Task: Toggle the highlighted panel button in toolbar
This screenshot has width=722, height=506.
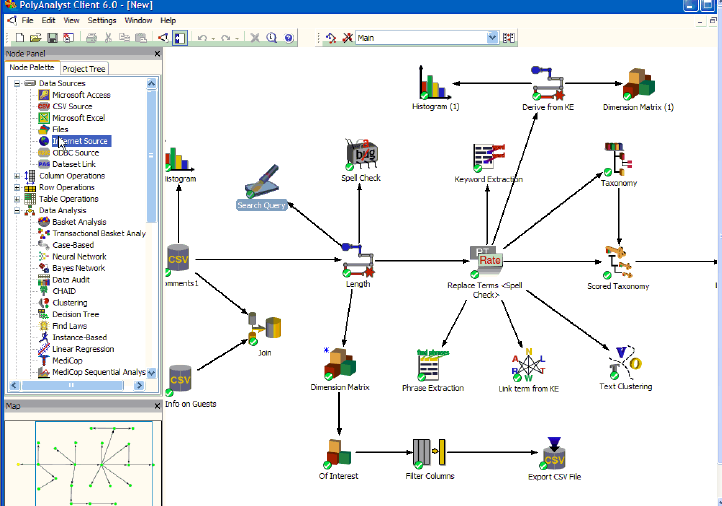Action: 179,38
